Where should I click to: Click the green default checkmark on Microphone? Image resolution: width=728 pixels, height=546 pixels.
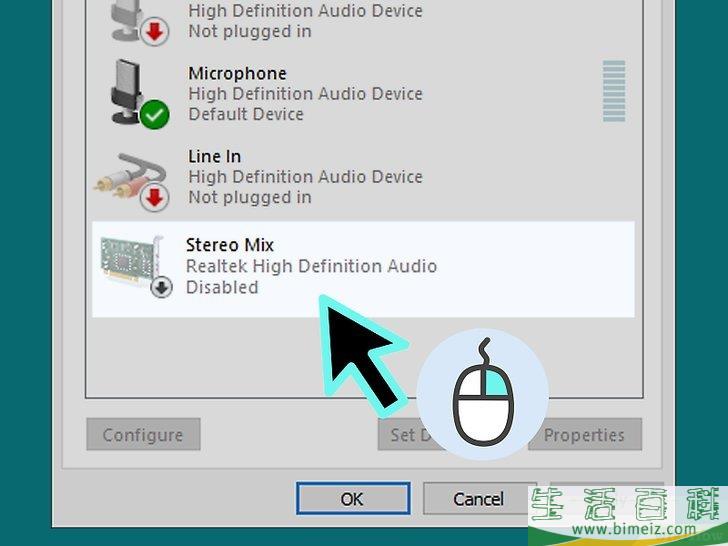[x=155, y=114]
